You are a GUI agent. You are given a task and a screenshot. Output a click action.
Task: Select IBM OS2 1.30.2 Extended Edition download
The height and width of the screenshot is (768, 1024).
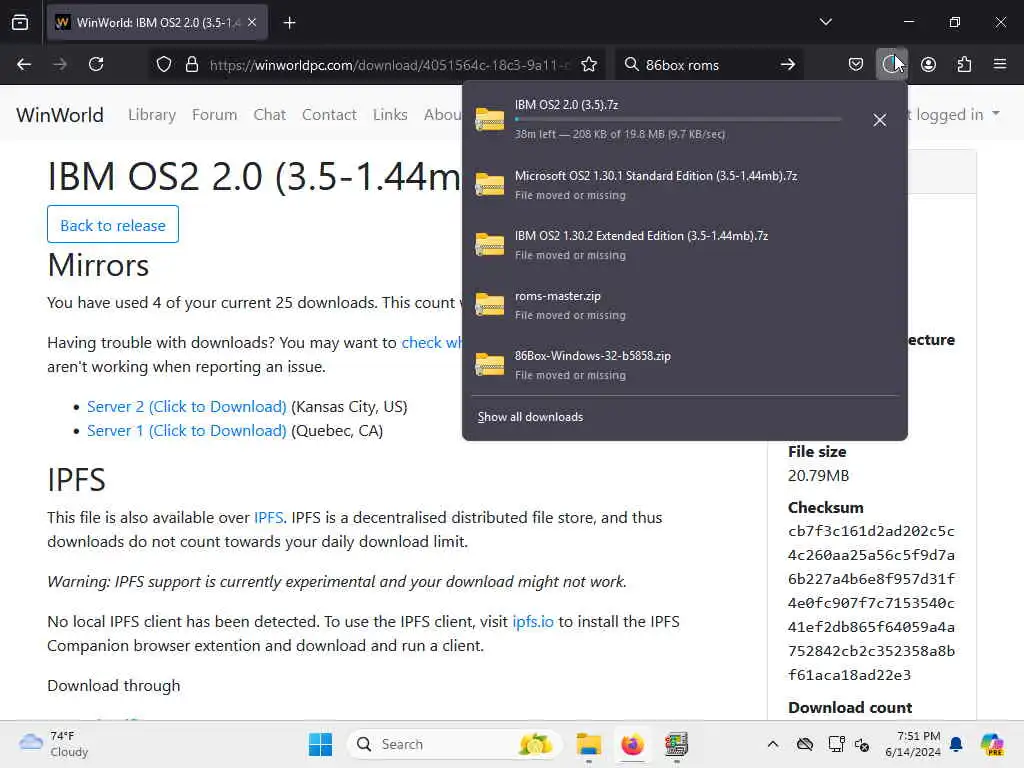click(684, 245)
